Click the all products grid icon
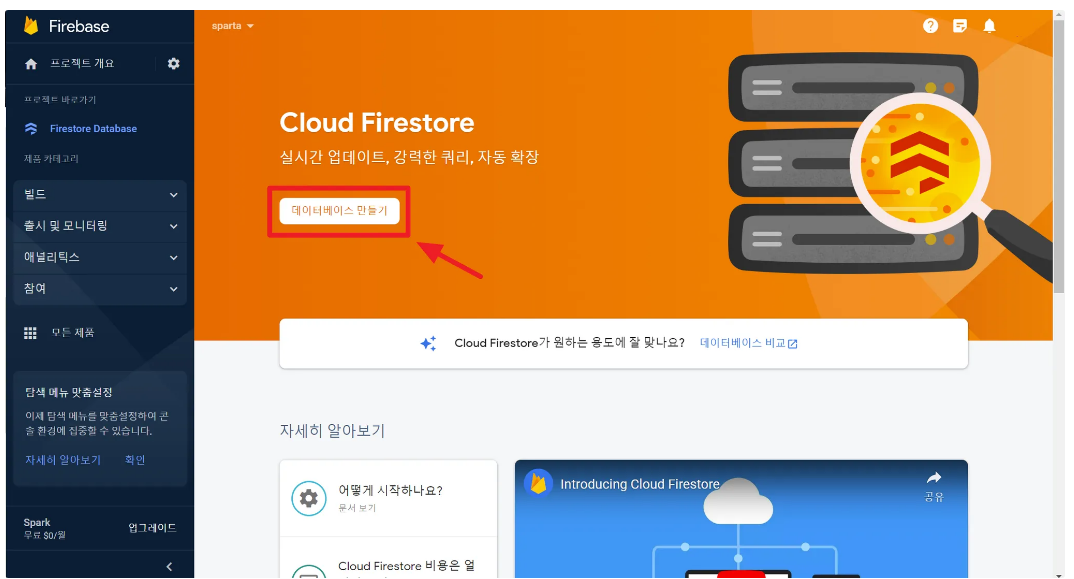 (x=30, y=333)
